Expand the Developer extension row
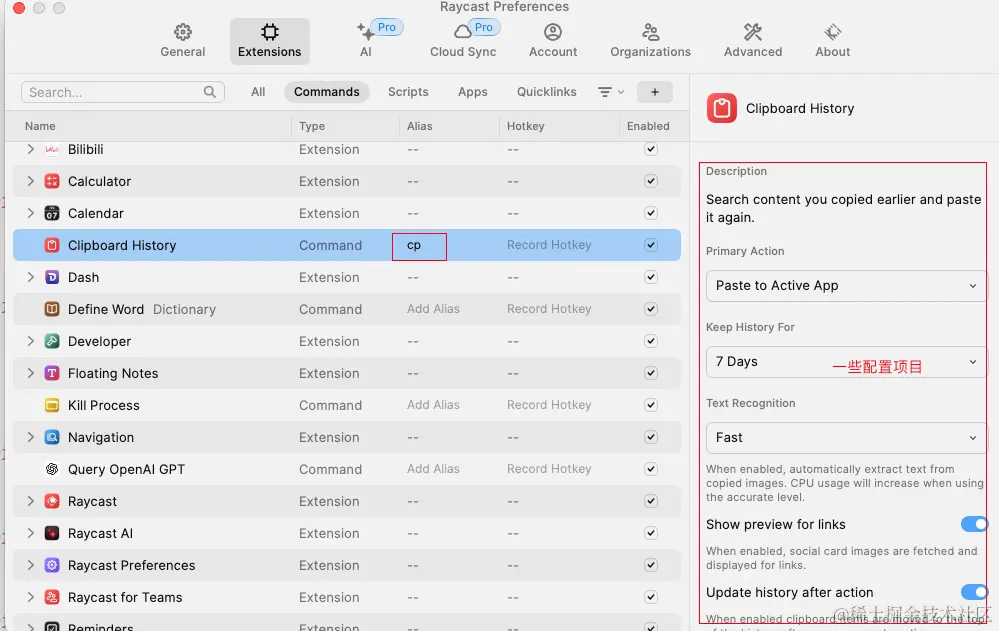This screenshot has height=631, width=999. [30, 341]
